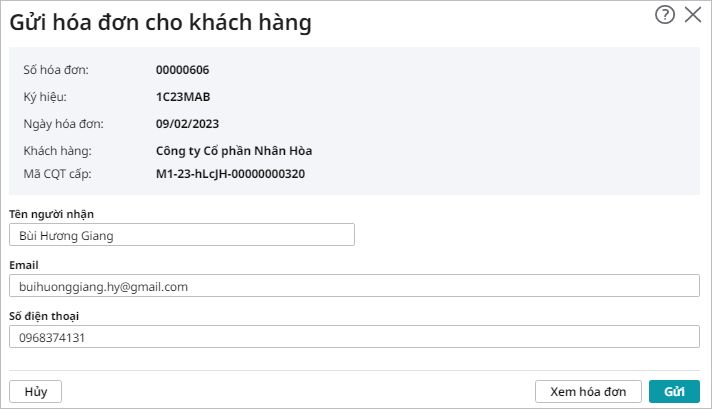Click the Email field label
The width and height of the screenshot is (712, 409).
click(24, 265)
